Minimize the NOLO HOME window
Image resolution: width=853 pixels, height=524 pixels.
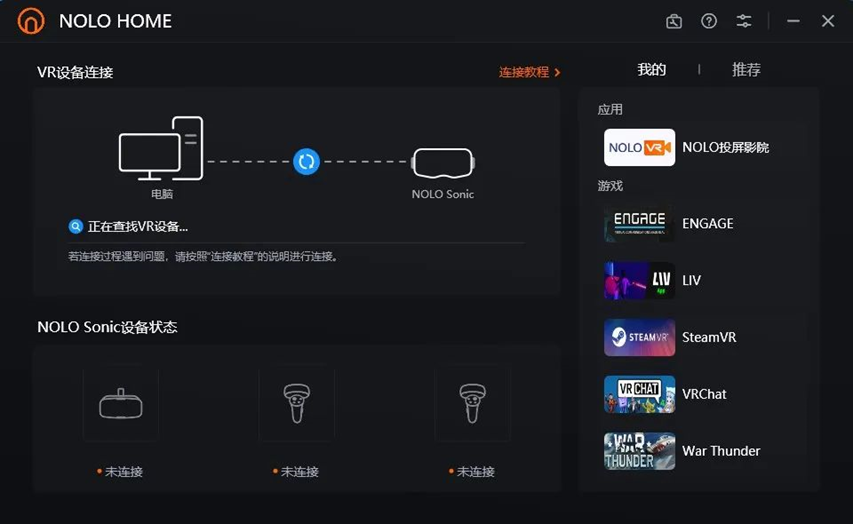[x=793, y=21]
